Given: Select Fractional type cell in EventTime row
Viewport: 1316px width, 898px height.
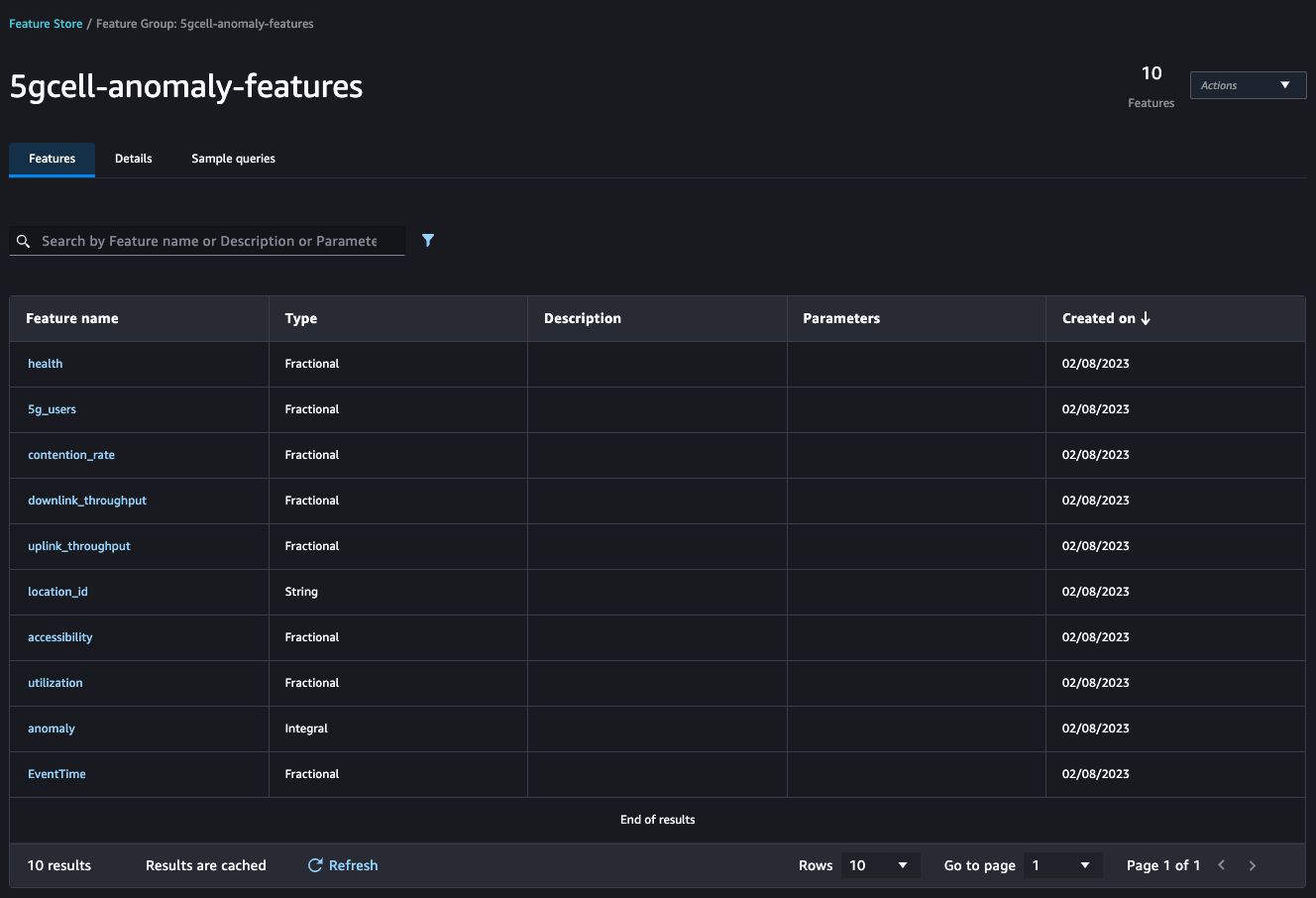Looking at the screenshot, I should 398,774.
